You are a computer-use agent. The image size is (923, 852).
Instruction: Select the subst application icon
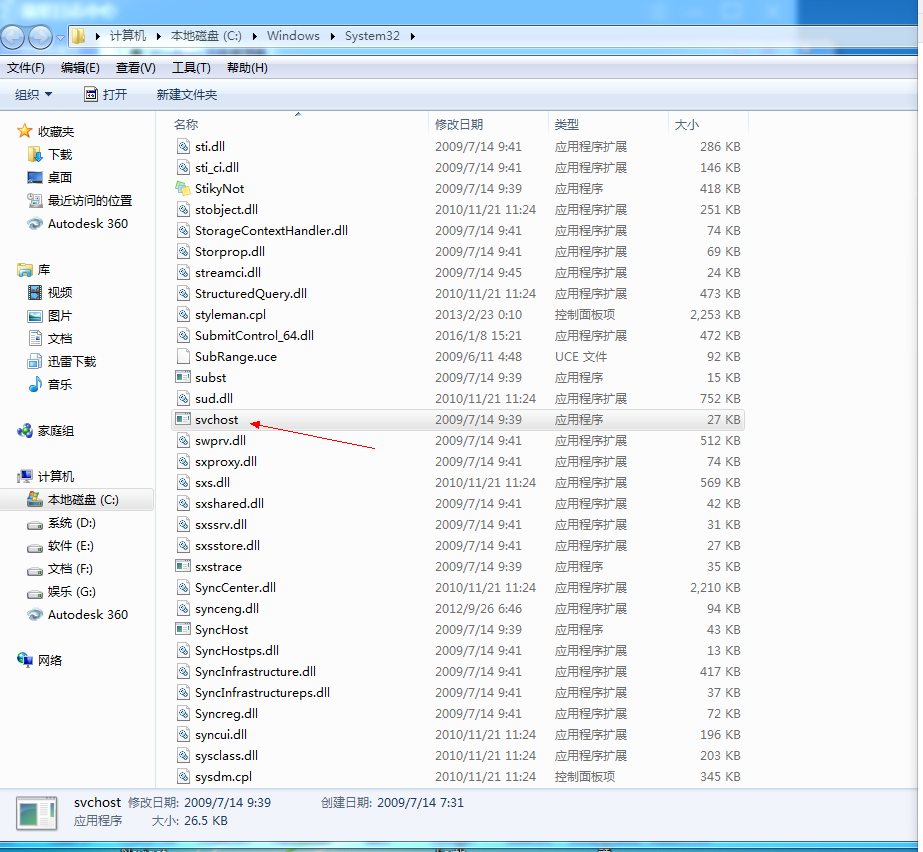click(183, 377)
